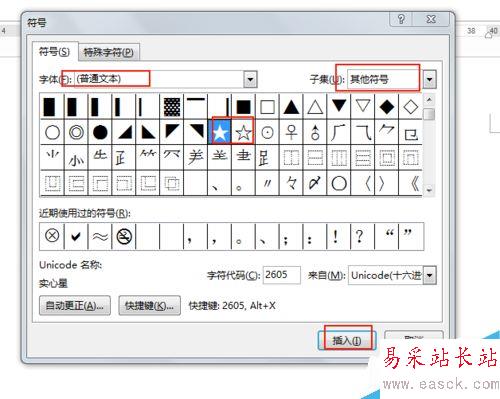The width and height of the screenshot is (500, 399).
Task: Choose the double circle bullseye symbol
Action: (x=76, y=132)
